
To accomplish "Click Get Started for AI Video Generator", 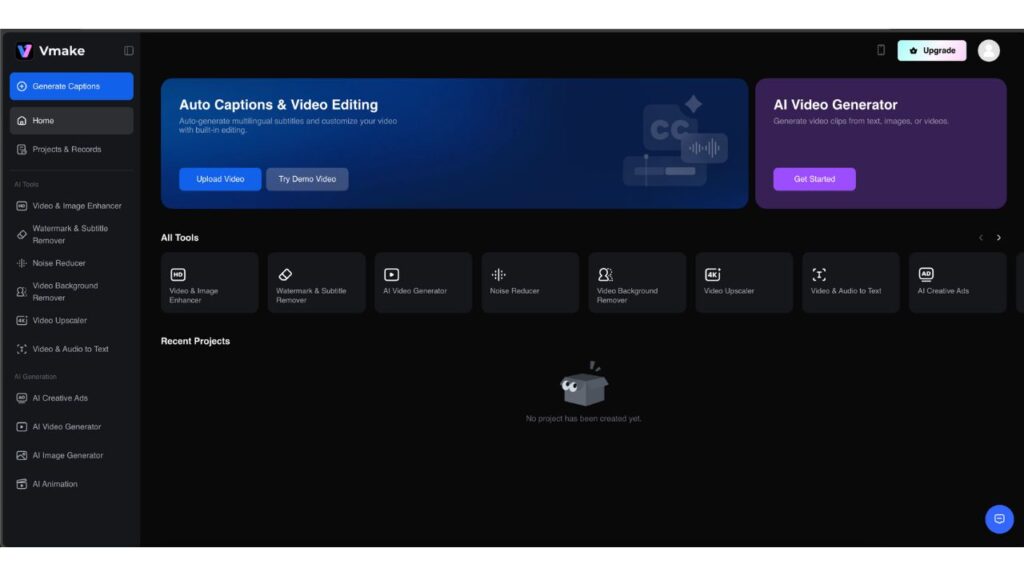I will click(814, 179).
